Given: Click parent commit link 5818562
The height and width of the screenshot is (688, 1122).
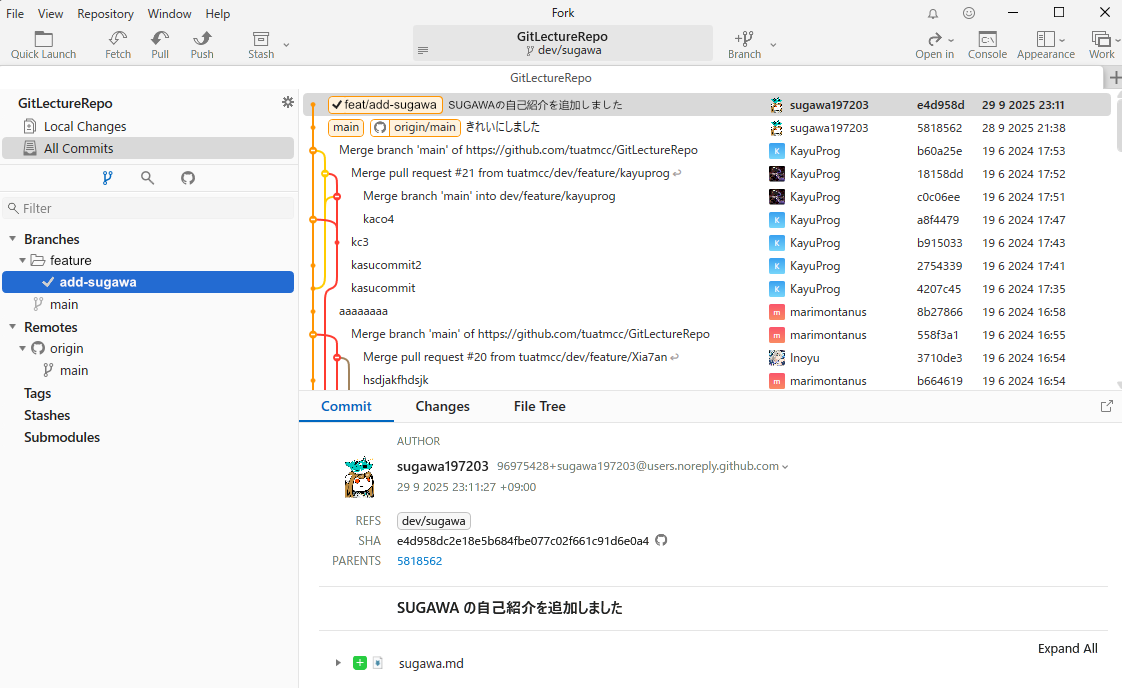Looking at the screenshot, I should click(419, 561).
